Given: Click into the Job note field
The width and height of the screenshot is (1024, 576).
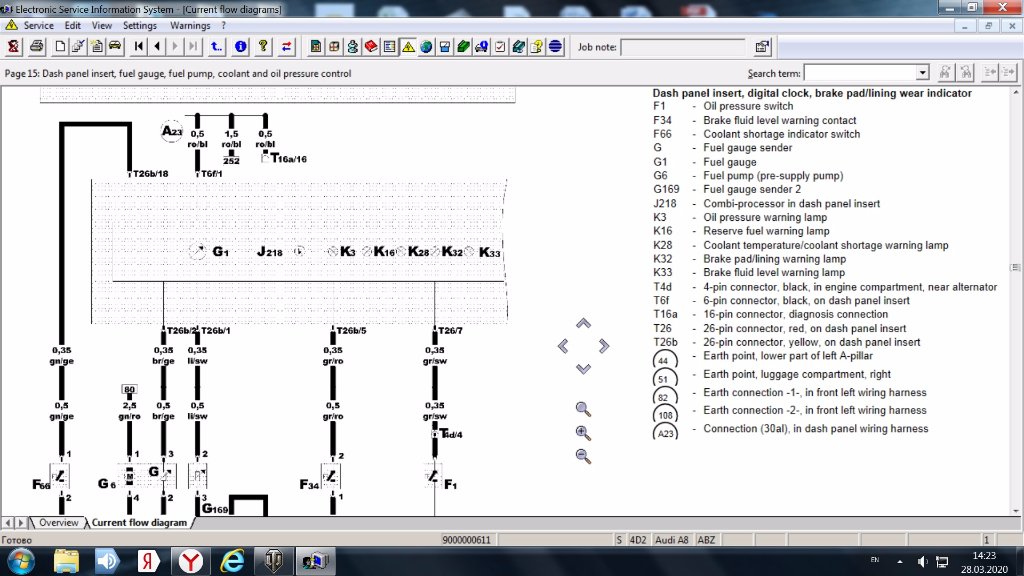Looking at the screenshot, I should pyautogui.click(x=682, y=47).
